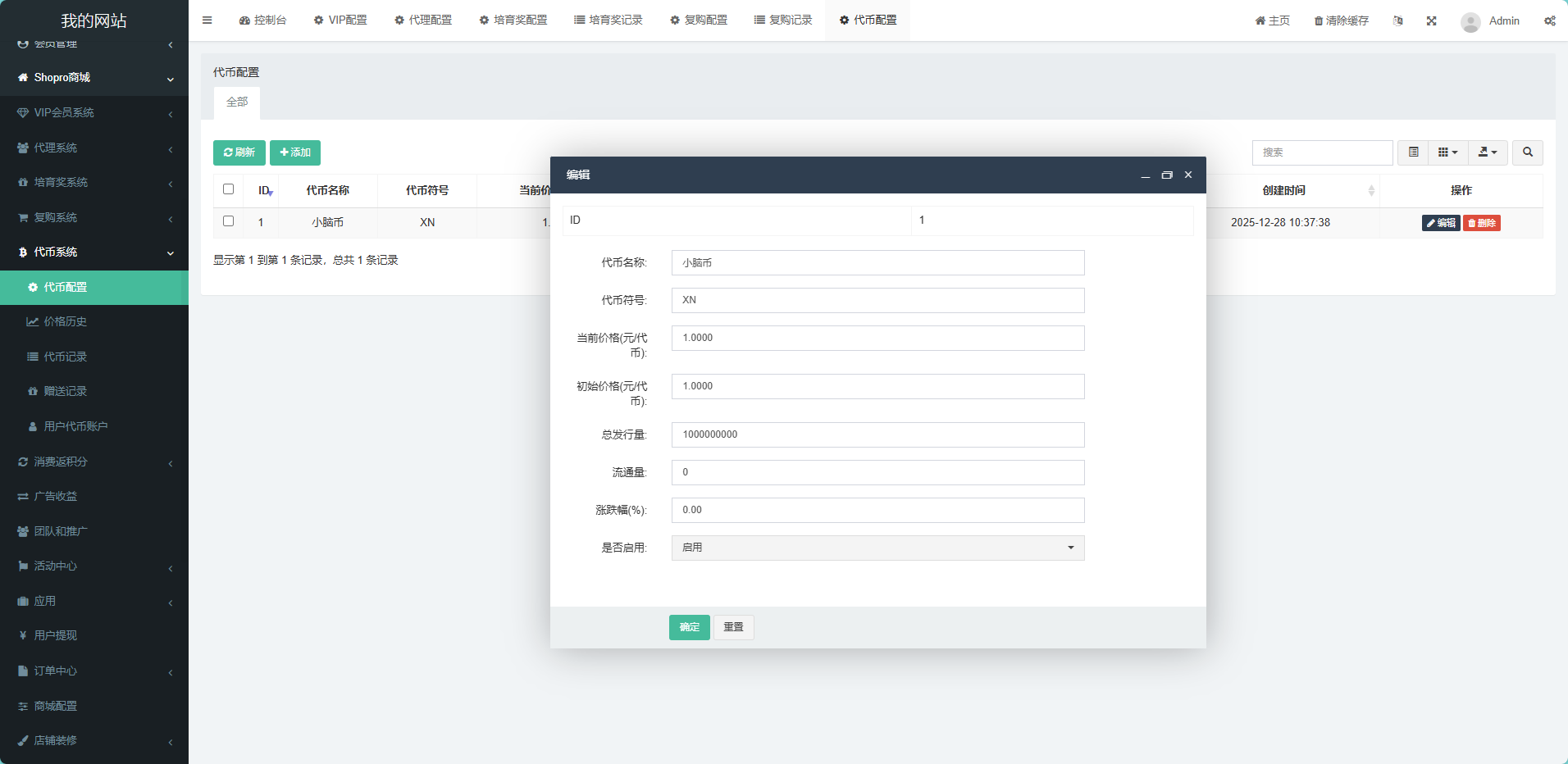Click the 重置 reset button

(733, 627)
